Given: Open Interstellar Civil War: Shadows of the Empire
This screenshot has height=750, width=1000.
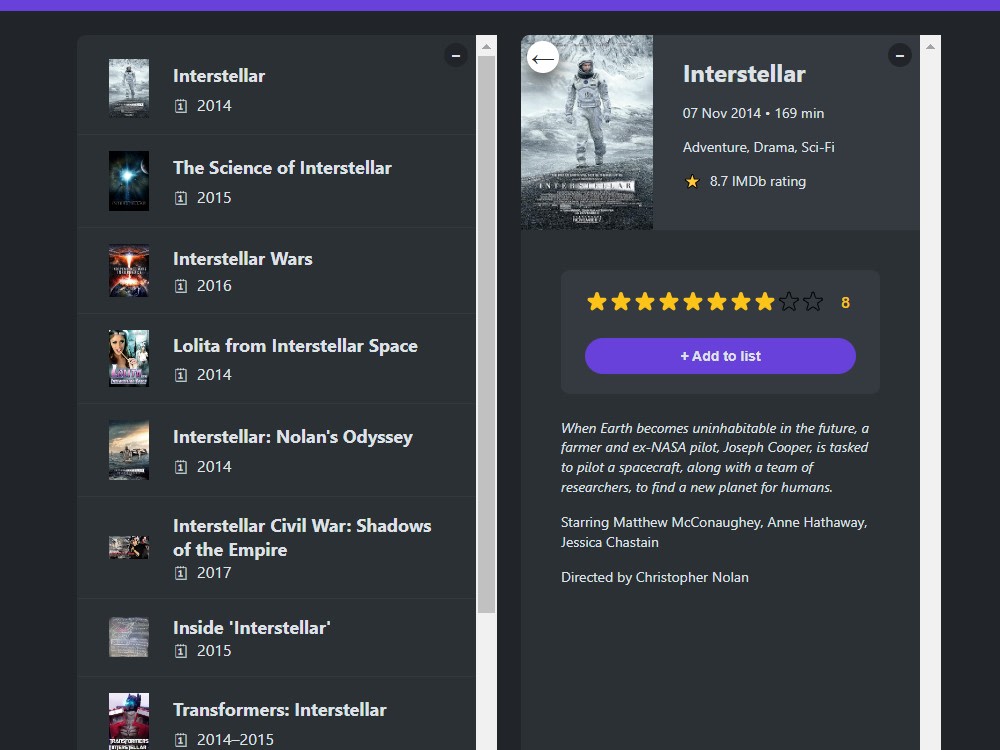Looking at the screenshot, I should coord(276,548).
